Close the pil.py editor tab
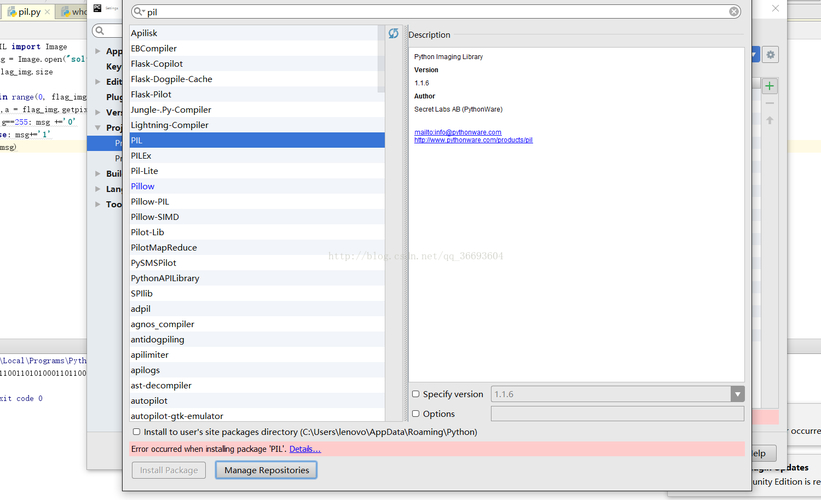The image size is (821, 500). pos(49,12)
